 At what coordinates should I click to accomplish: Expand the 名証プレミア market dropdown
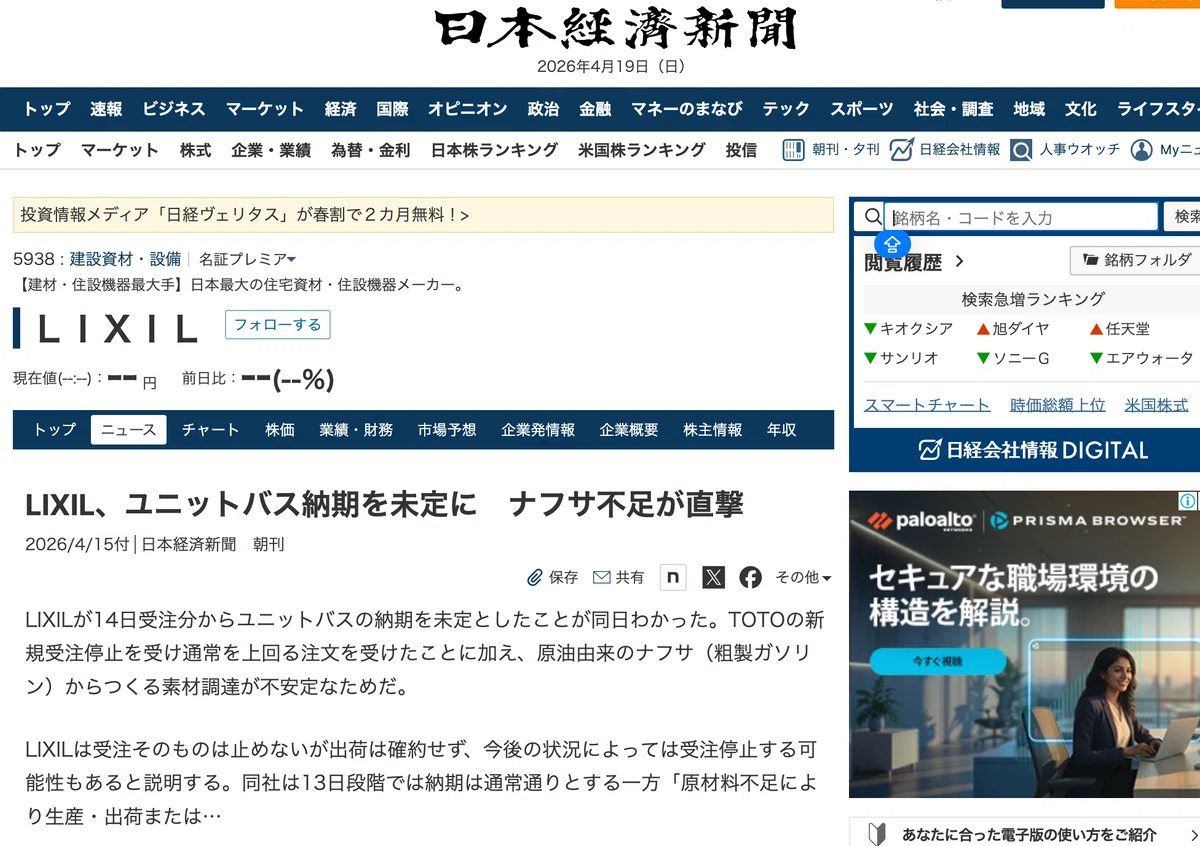pyautogui.click(x=247, y=259)
